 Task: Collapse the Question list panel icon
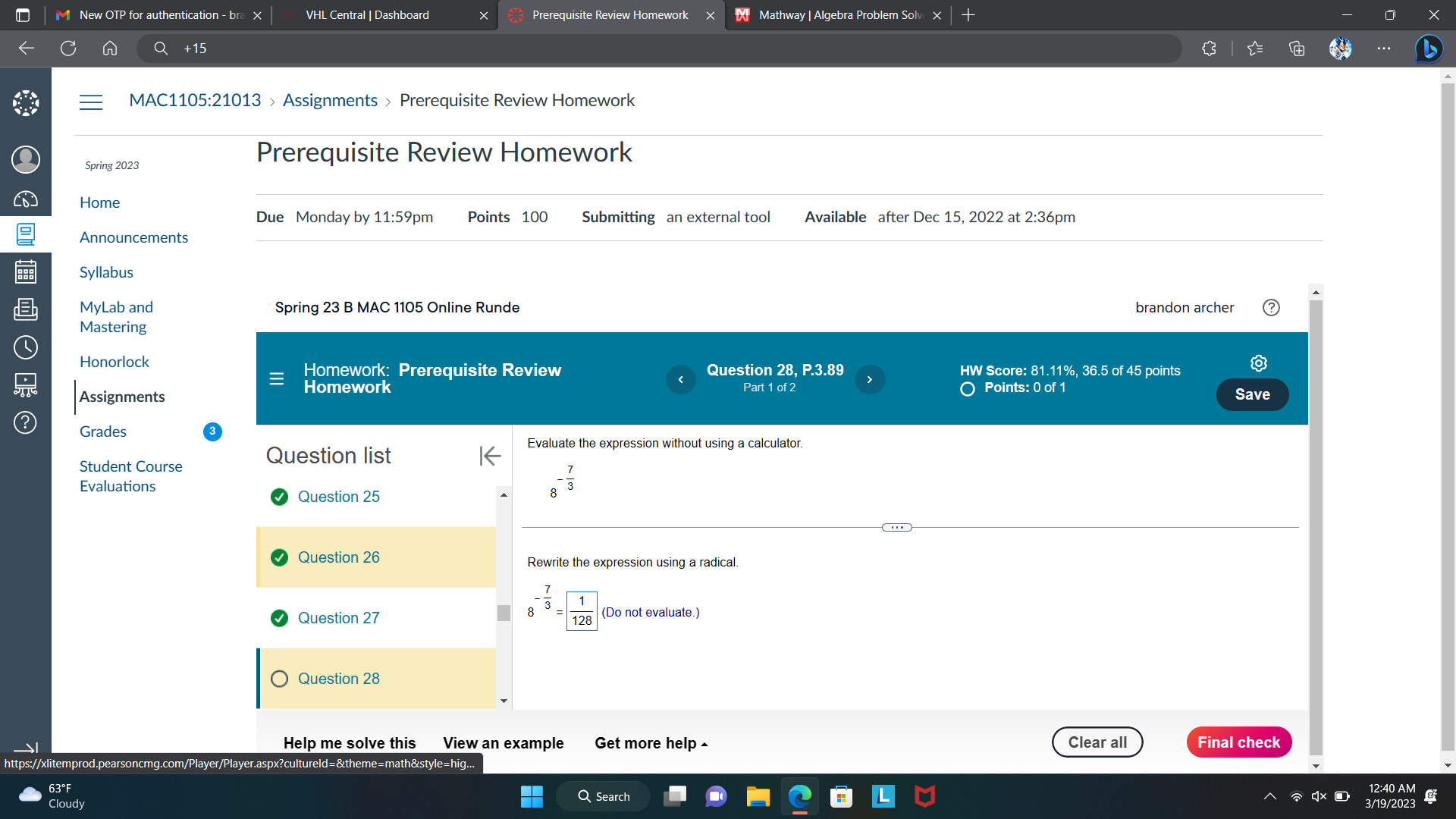pos(490,456)
